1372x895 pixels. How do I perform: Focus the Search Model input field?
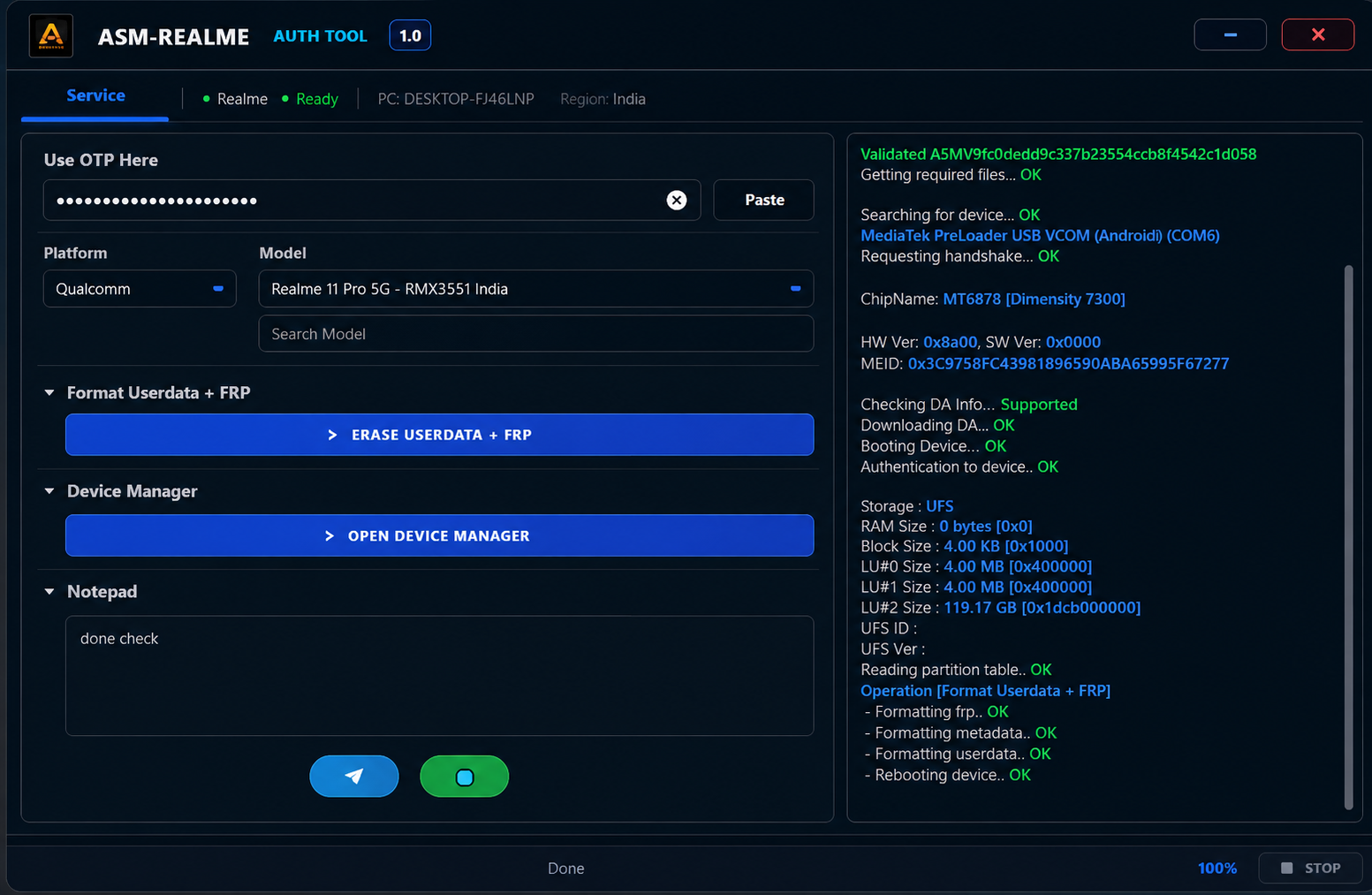coord(536,334)
